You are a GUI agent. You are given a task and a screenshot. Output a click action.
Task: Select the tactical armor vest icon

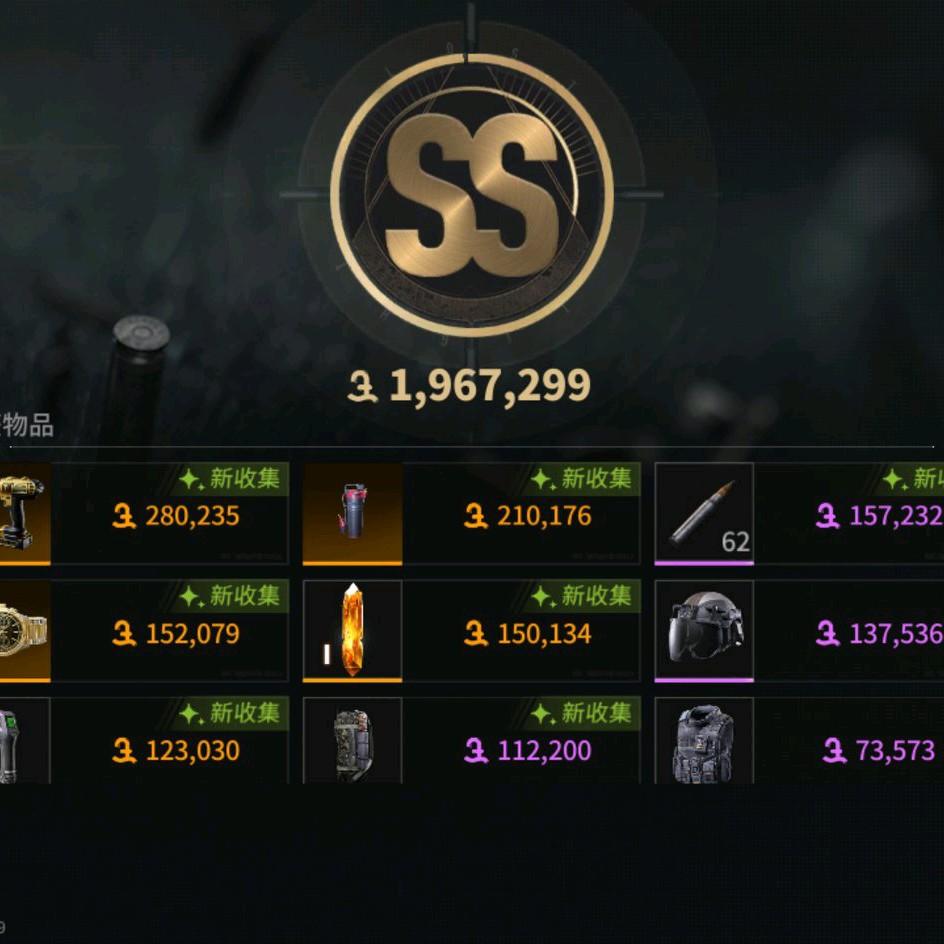704,741
